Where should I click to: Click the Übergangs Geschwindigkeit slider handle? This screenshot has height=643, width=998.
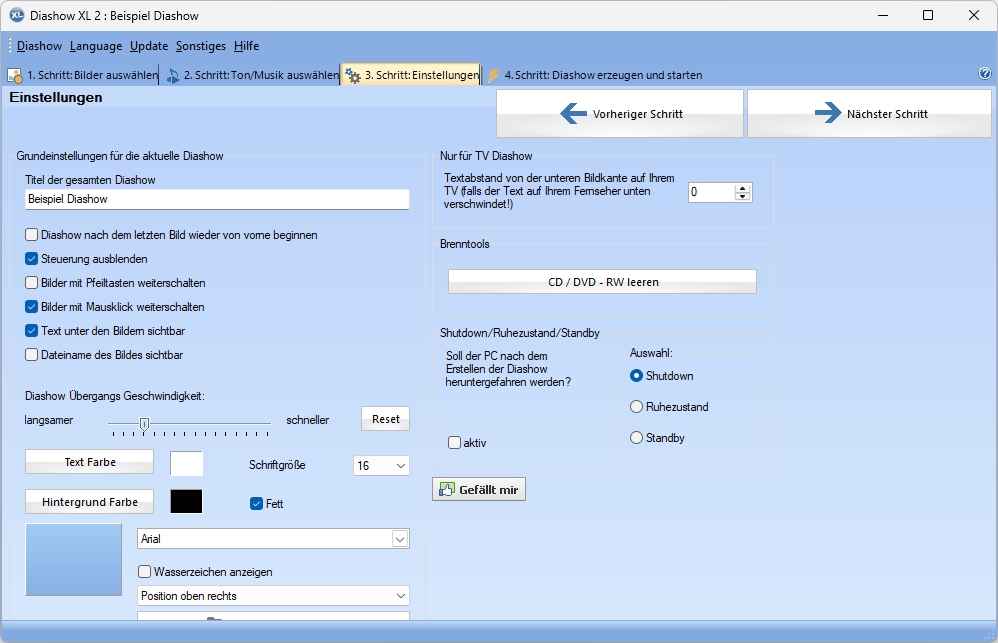(144, 424)
